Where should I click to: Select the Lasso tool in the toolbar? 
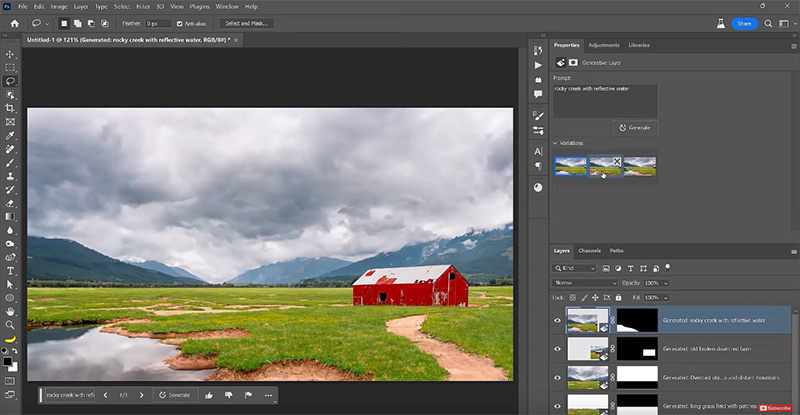10,81
